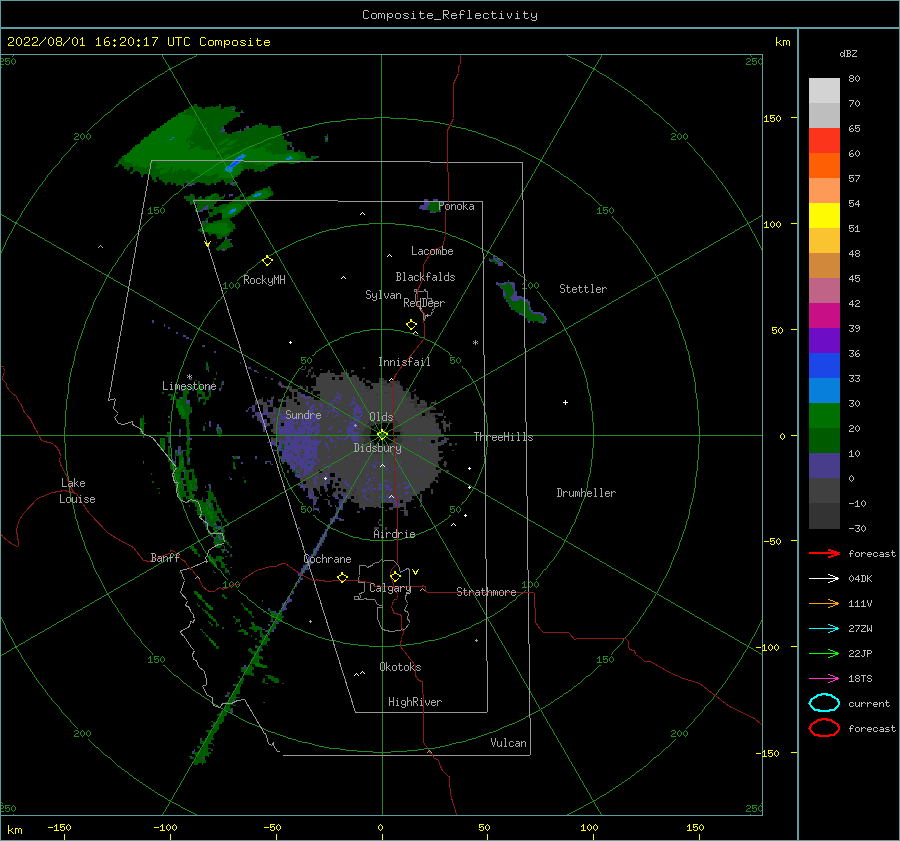Image resolution: width=900 pixels, height=841 pixels.
Task: Click the Stettler city label
Action: [583, 289]
